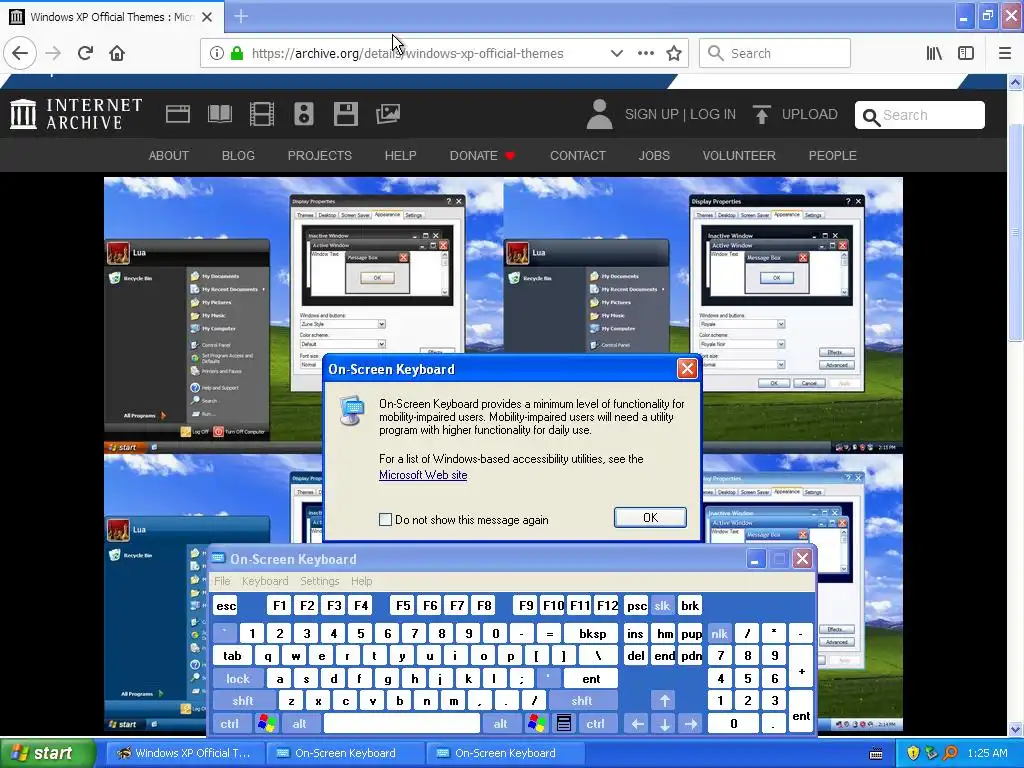Reload the page with the refresh icon
This screenshot has height=768, width=1024.
click(x=85, y=54)
